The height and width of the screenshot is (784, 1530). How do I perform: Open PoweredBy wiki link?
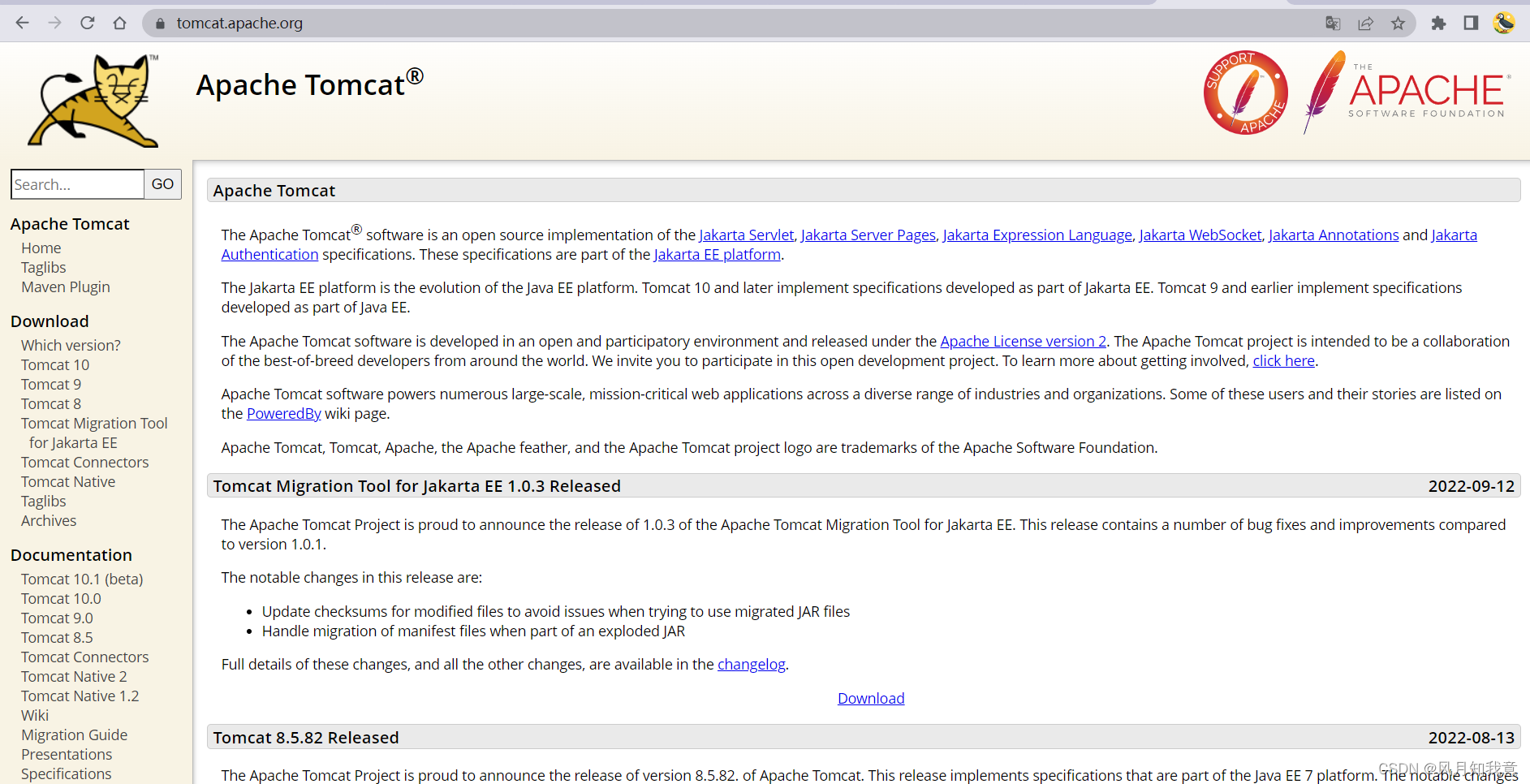click(x=283, y=413)
